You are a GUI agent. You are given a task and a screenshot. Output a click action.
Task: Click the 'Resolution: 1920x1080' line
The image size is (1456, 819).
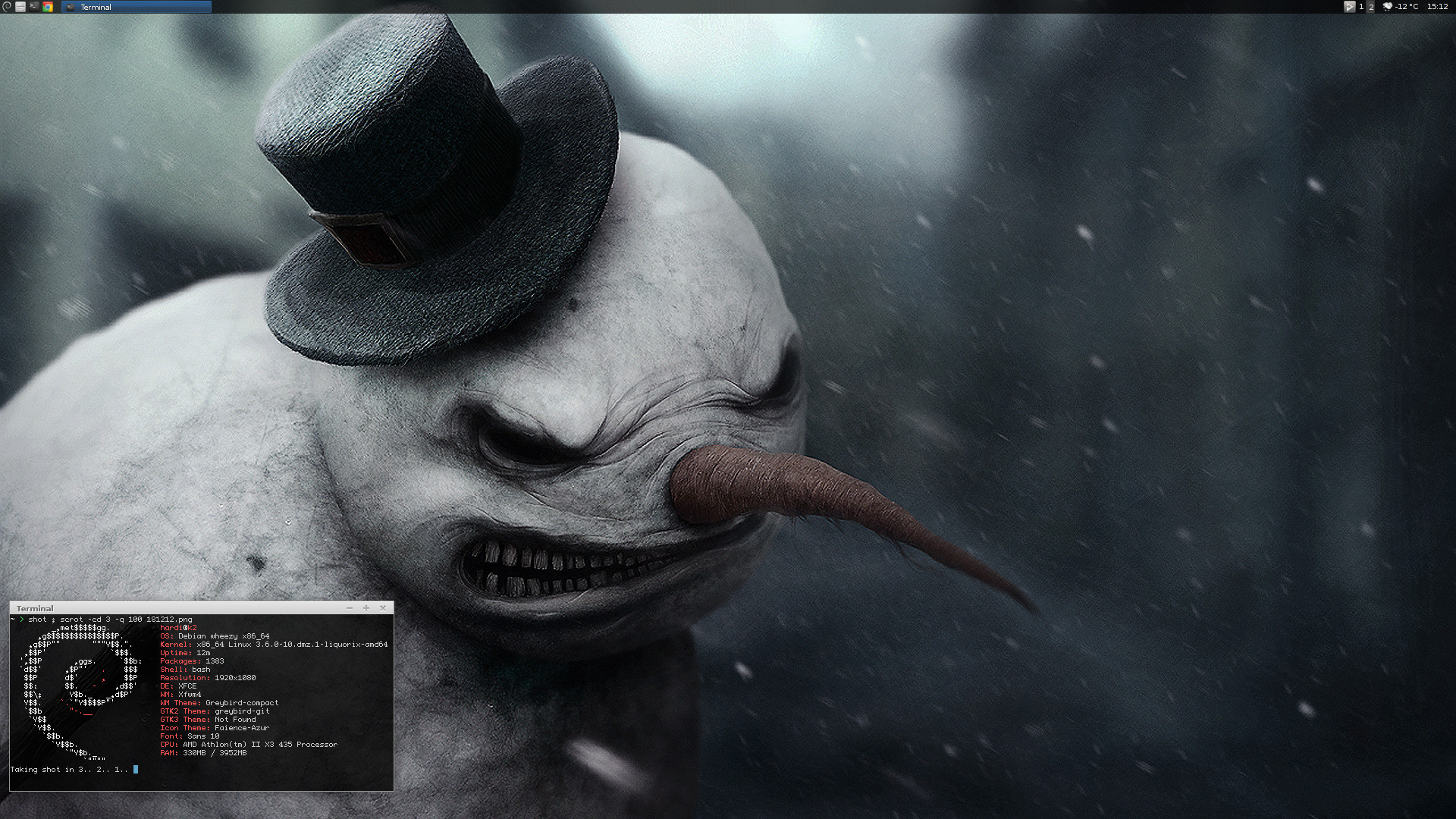[x=208, y=678]
